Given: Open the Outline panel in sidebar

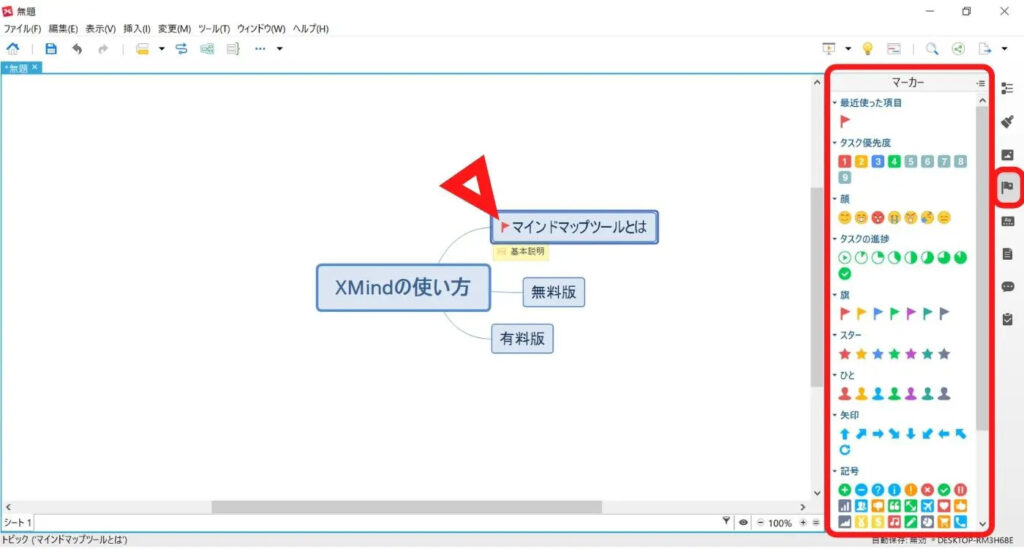Looking at the screenshot, I should pyautogui.click(x=1007, y=88).
